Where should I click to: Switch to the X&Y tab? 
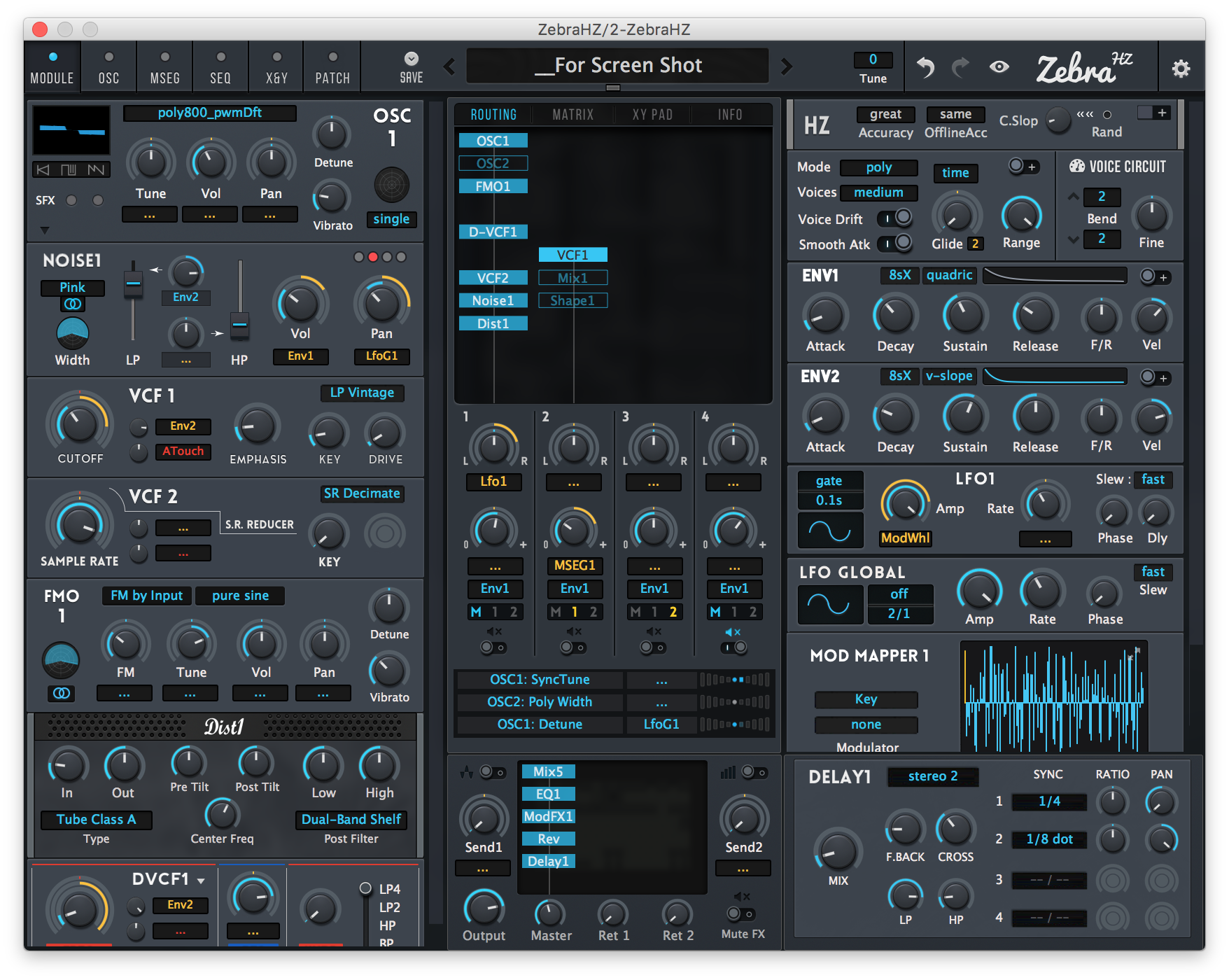coord(276,68)
